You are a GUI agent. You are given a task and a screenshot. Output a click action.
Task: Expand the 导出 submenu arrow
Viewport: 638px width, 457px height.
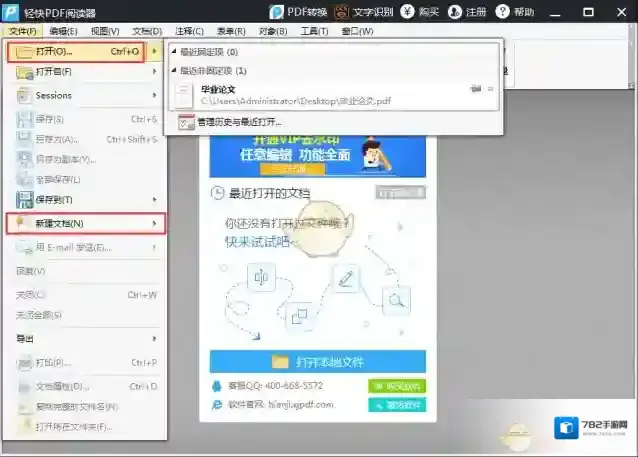tap(154, 339)
